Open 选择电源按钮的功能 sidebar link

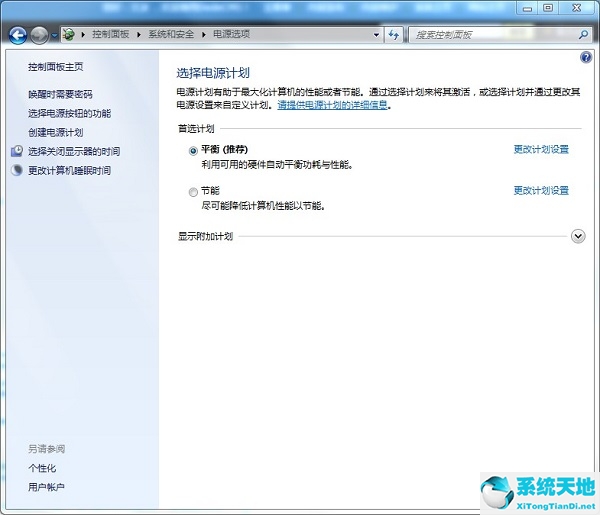(x=69, y=113)
